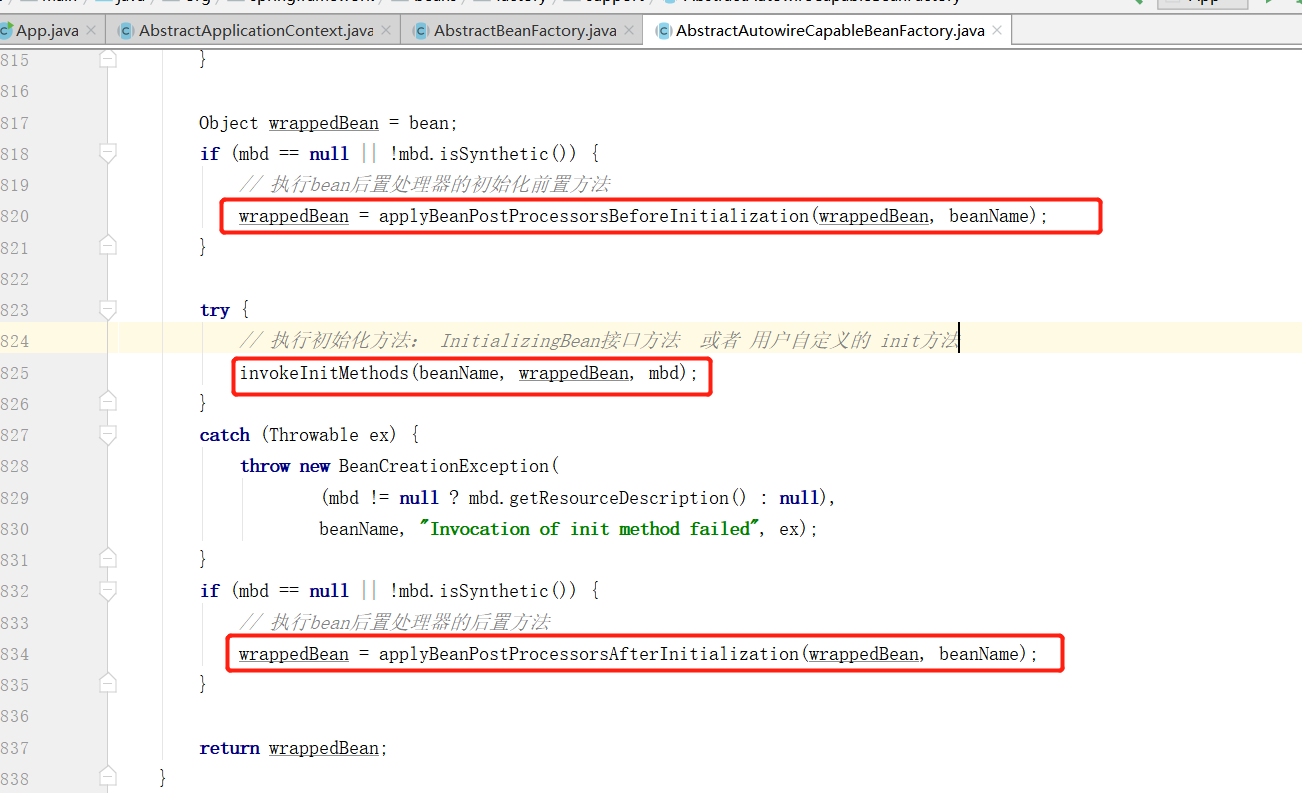This screenshot has height=793, width=1302.
Task: Close the App.java tab
Action: [x=91, y=31]
